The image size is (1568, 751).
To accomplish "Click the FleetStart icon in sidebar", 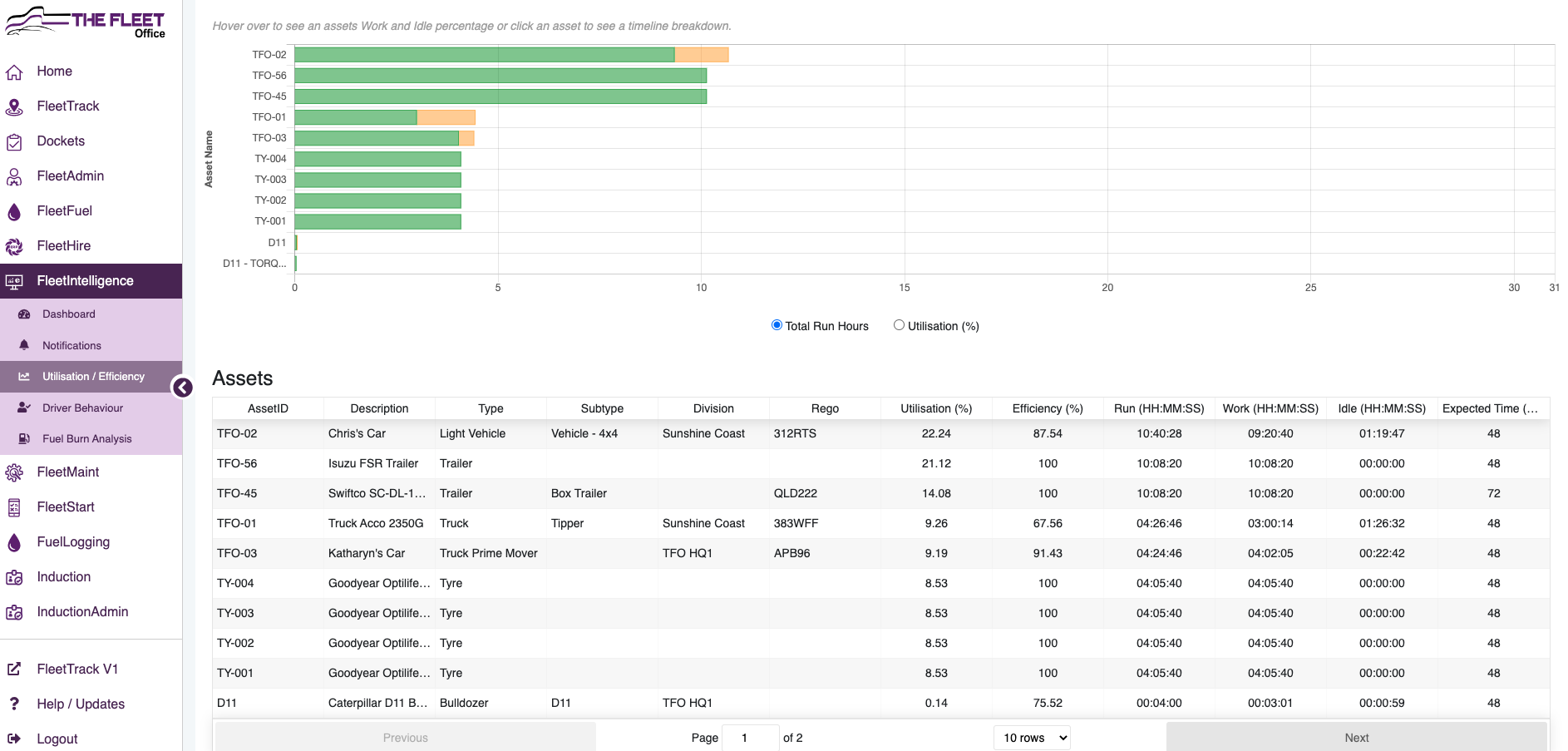I will [15, 506].
